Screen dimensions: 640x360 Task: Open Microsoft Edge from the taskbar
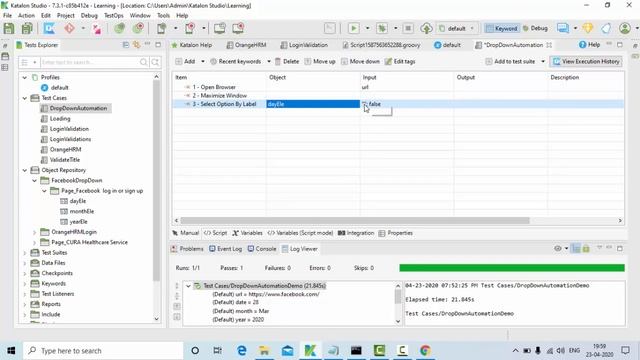point(242,351)
